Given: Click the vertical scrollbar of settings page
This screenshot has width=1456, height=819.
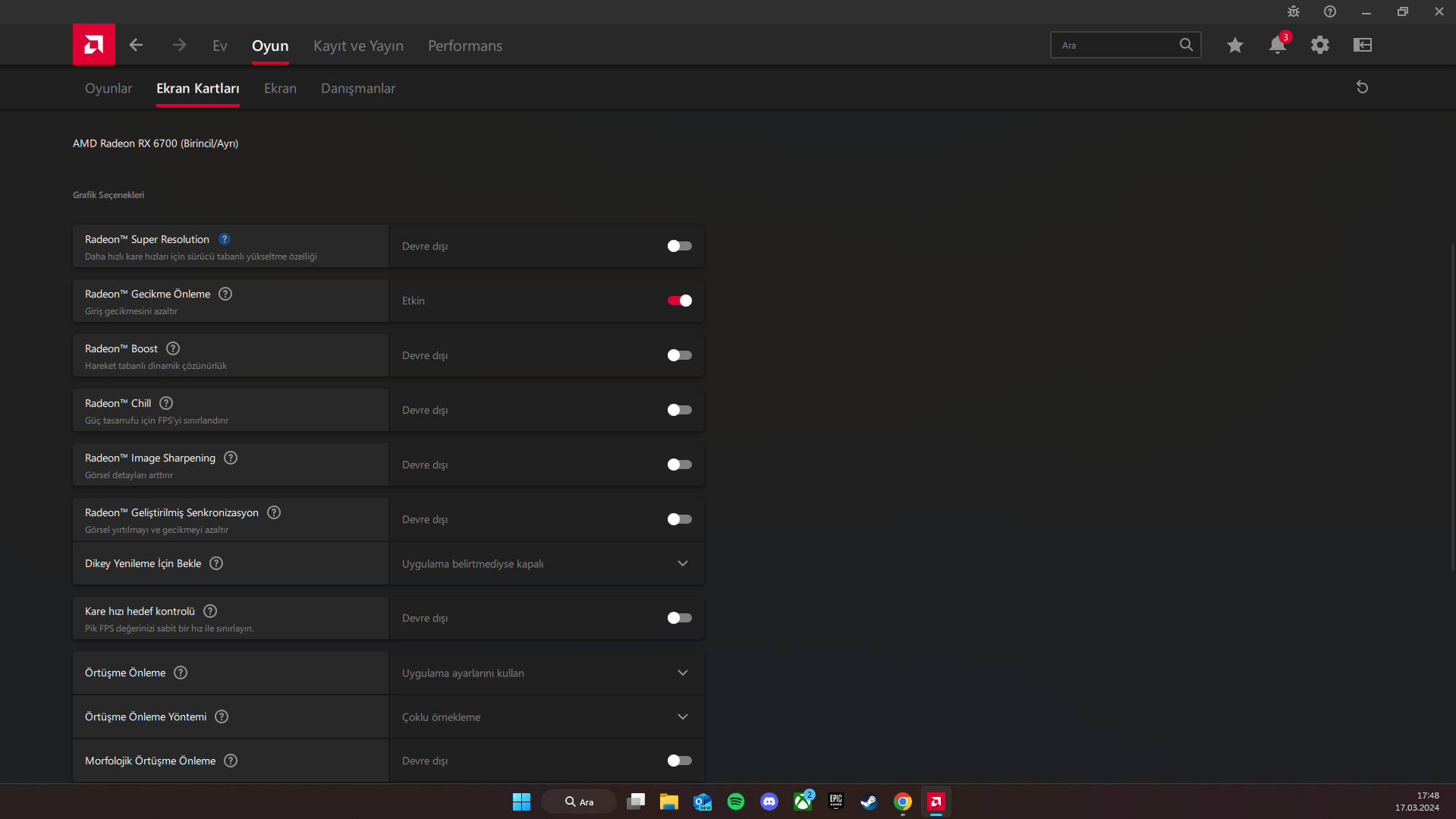Looking at the screenshot, I should (x=1453, y=408).
